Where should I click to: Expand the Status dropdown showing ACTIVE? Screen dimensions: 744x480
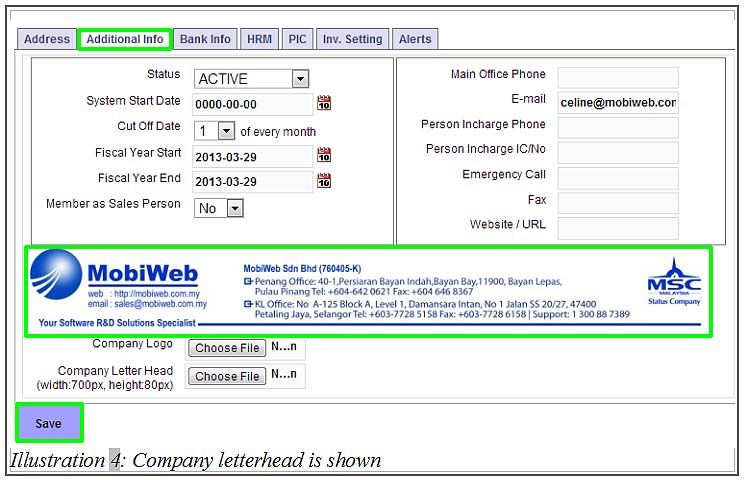(x=300, y=79)
